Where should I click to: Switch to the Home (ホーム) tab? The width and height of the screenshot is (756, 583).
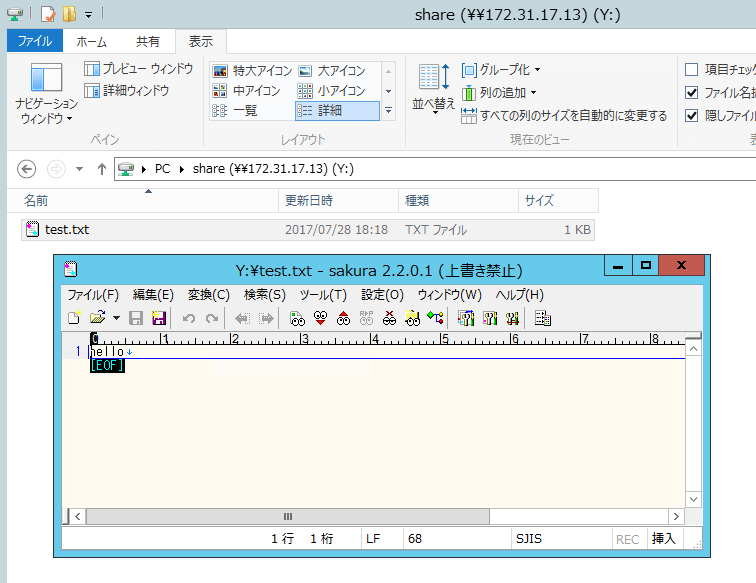click(92, 41)
